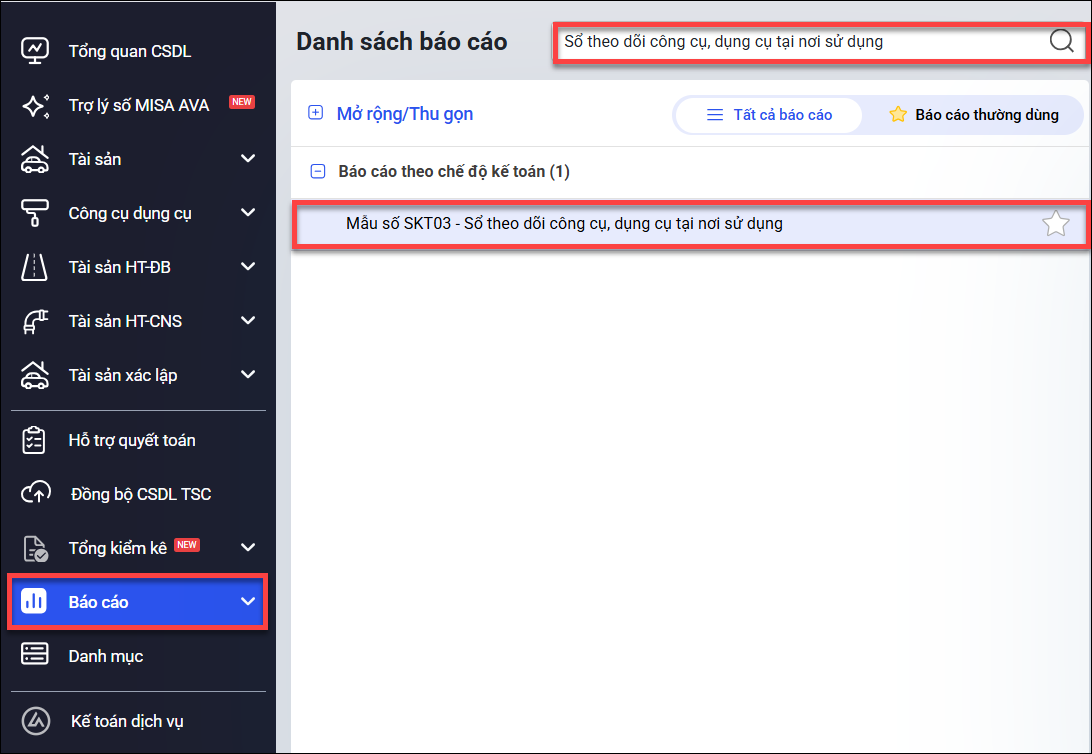
Task: Open Mẫu số SKT03 report row
Action: pyautogui.click(x=564, y=224)
